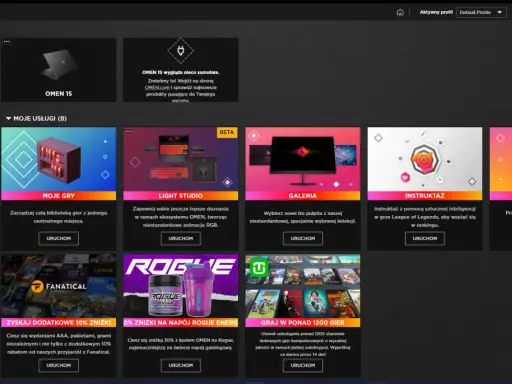Launch 1200 games offer URUCHOM button
This screenshot has height=384, width=512.
303,365
